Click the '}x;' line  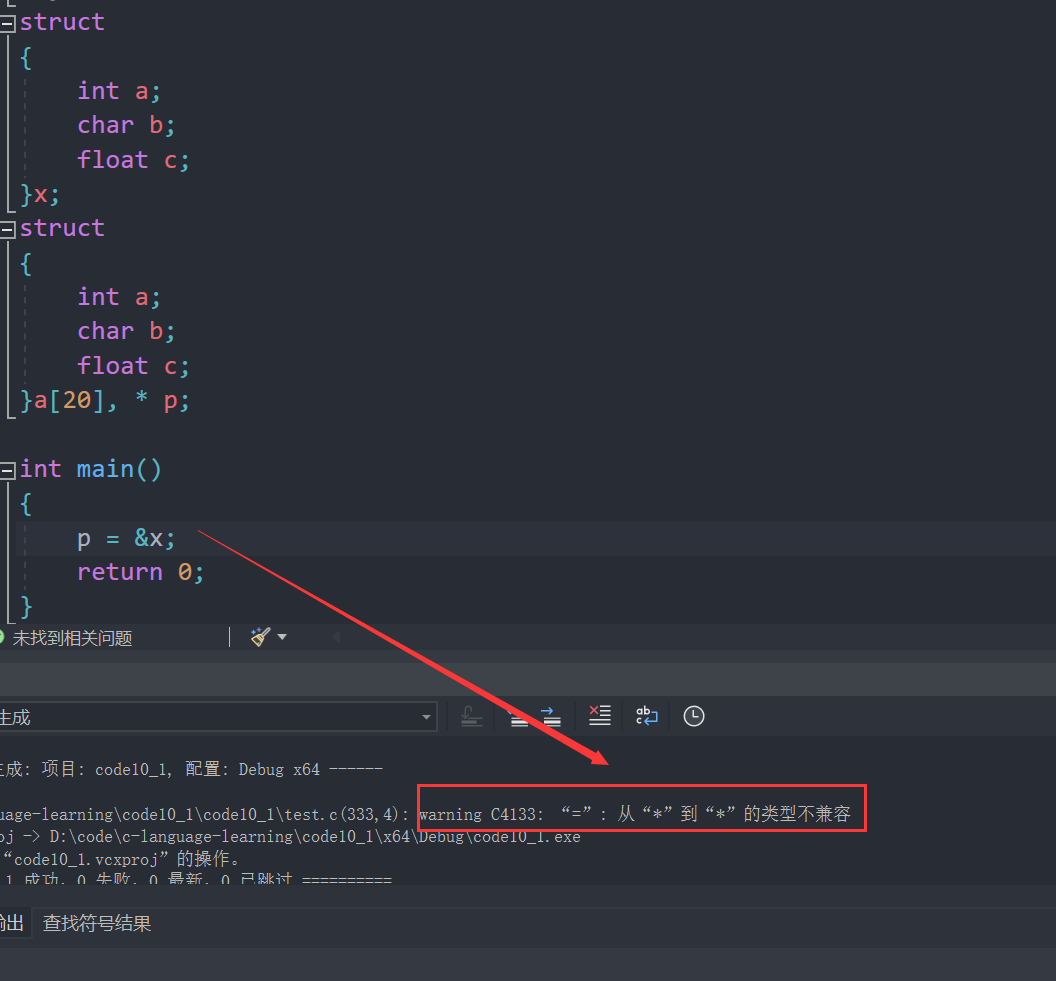pos(40,195)
